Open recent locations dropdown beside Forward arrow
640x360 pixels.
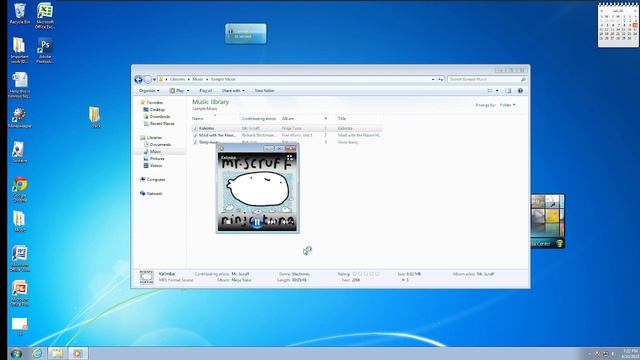point(154,80)
